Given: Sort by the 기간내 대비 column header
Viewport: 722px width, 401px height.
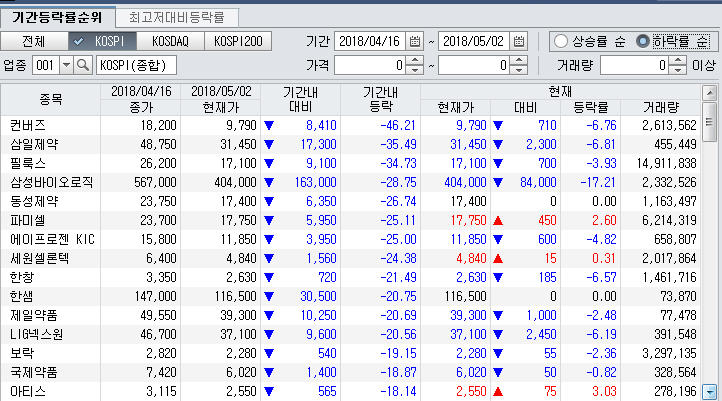Looking at the screenshot, I should (301, 99).
